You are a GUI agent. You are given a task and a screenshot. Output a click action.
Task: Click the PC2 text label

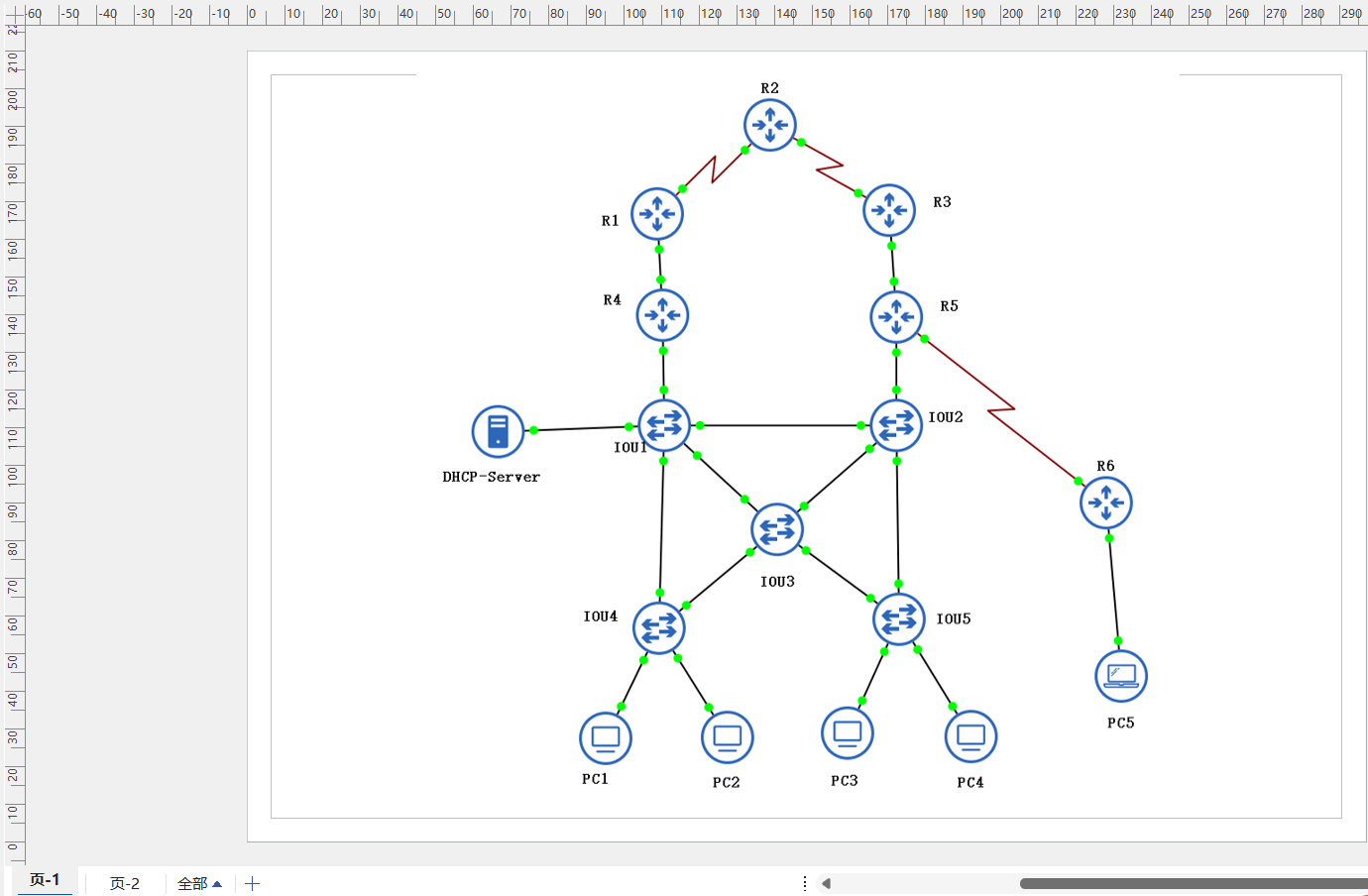726,782
